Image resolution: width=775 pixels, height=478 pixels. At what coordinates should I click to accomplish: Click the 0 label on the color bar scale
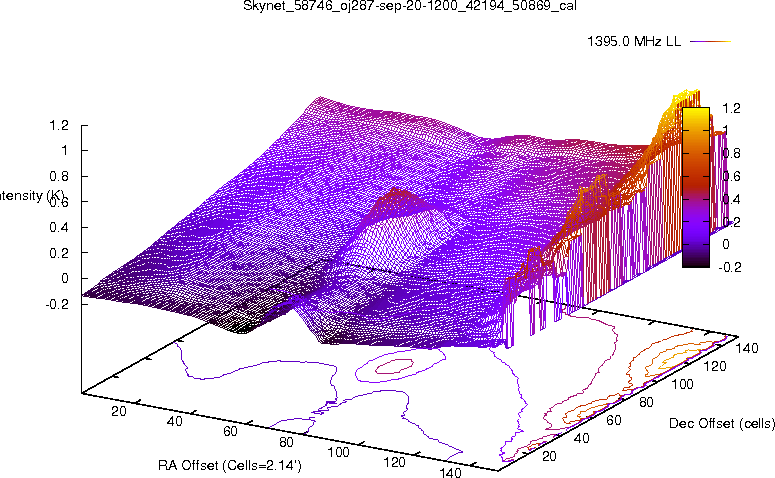click(x=726, y=244)
